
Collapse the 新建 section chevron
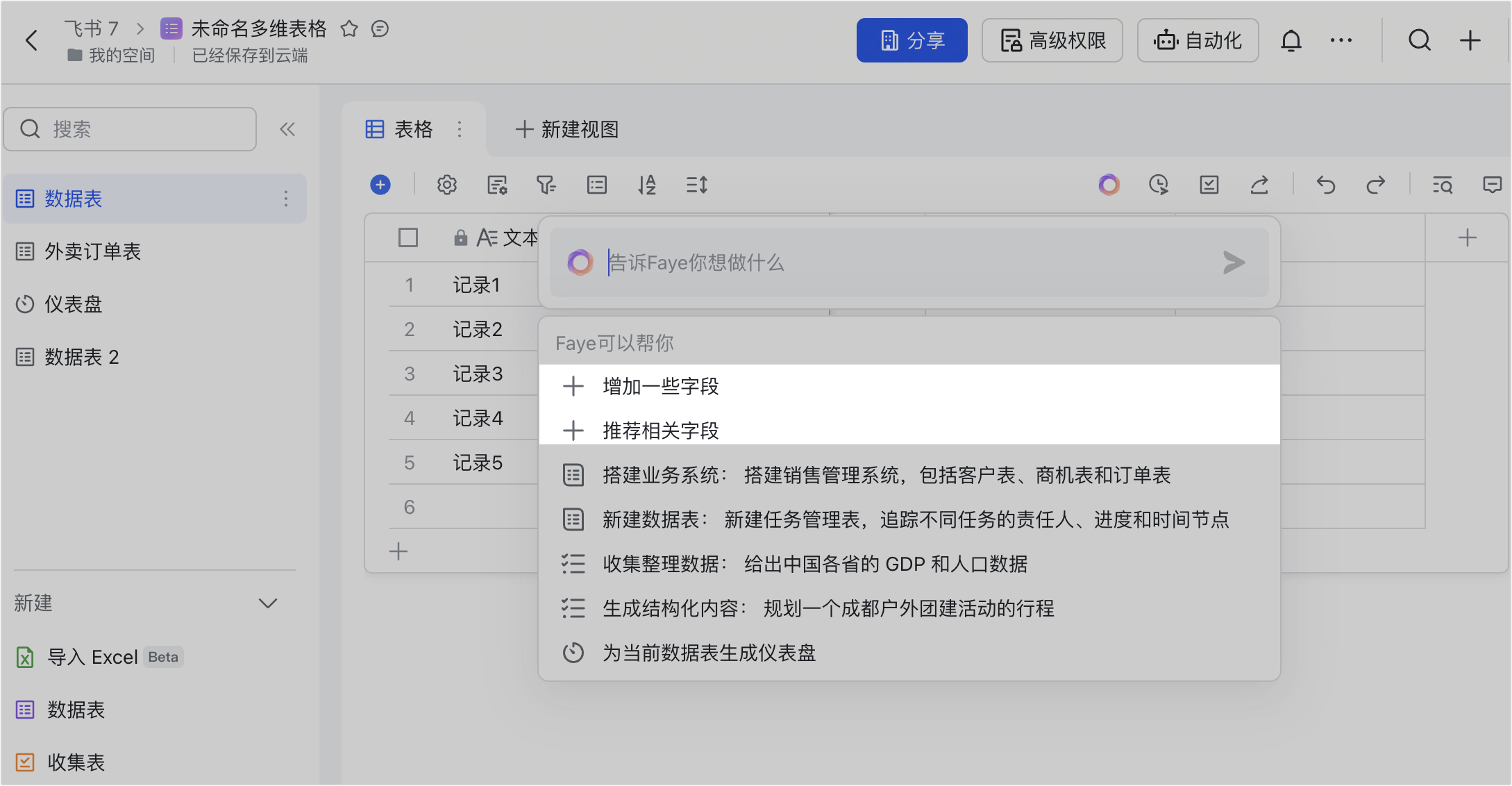pyautogui.click(x=268, y=603)
